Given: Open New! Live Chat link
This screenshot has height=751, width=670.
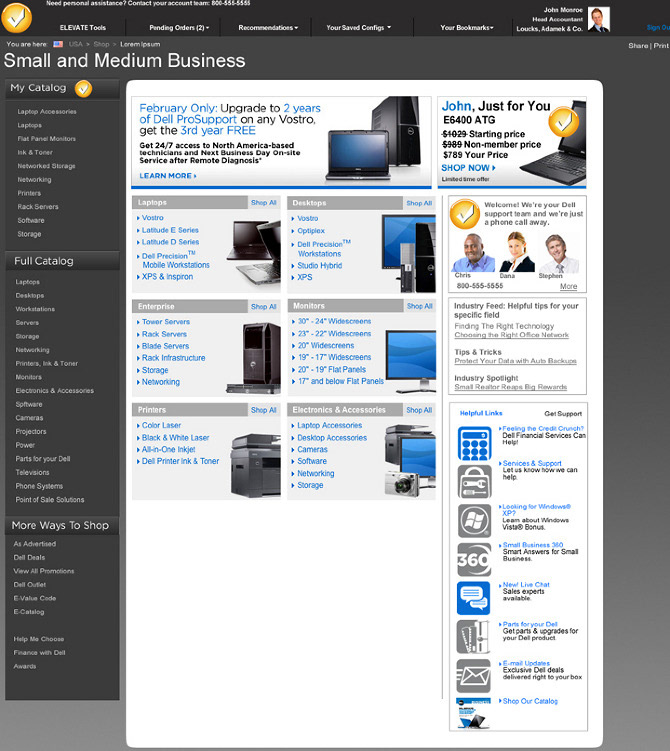Looking at the screenshot, I should coord(526,584).
